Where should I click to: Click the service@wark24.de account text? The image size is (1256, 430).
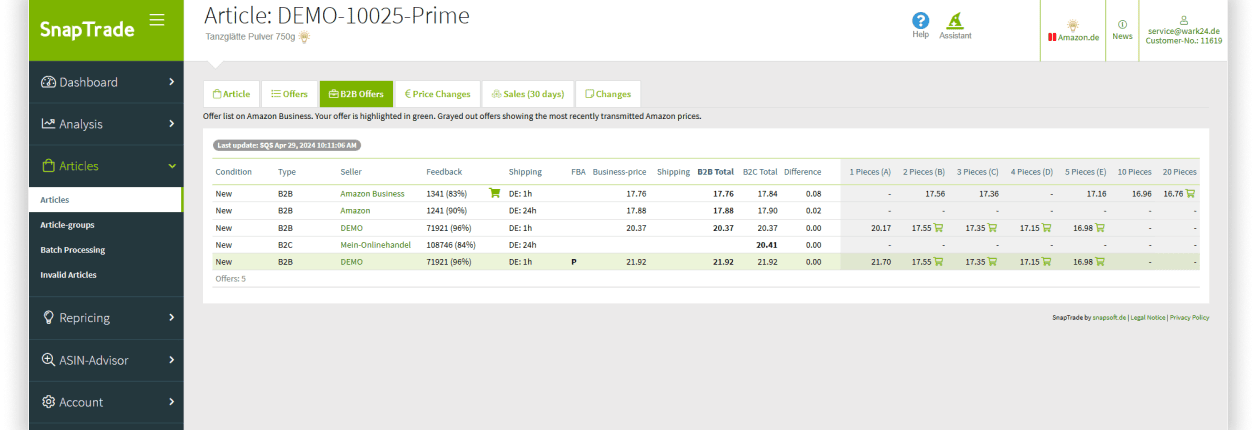tap(1184, 31)
